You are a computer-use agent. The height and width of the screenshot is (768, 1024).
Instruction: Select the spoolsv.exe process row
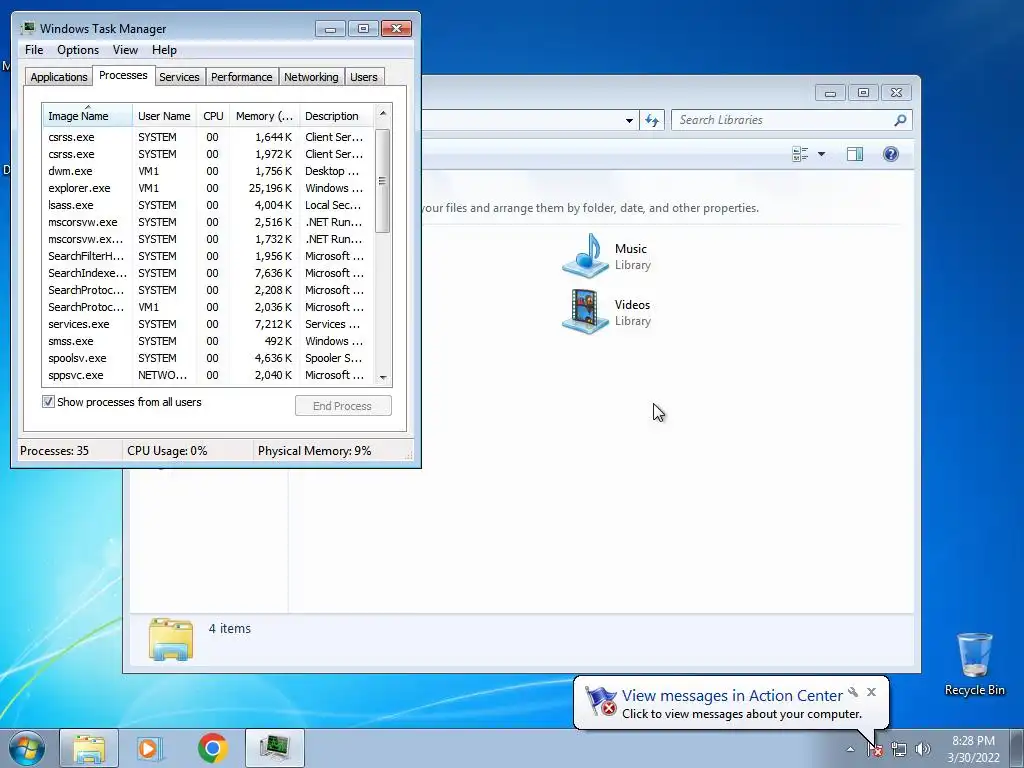click(209, 358)
